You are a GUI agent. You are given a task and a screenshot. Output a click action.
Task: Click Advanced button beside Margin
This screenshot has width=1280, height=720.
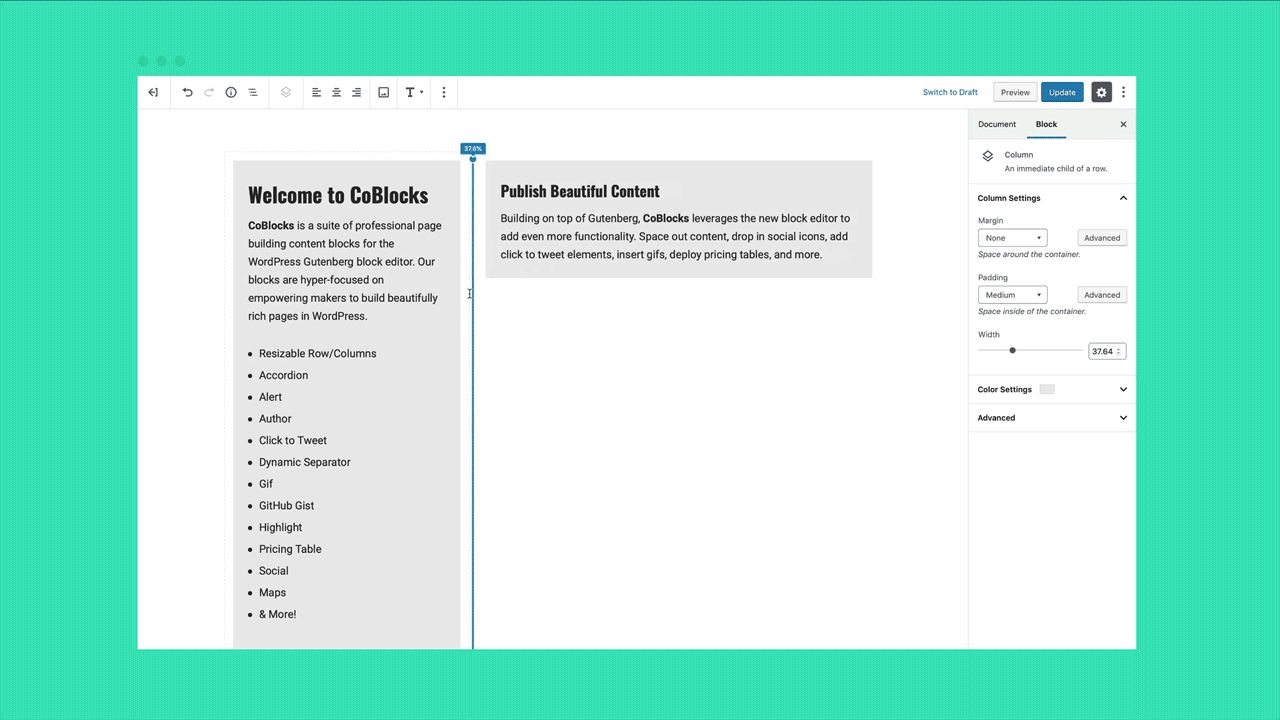(1102, 238)
